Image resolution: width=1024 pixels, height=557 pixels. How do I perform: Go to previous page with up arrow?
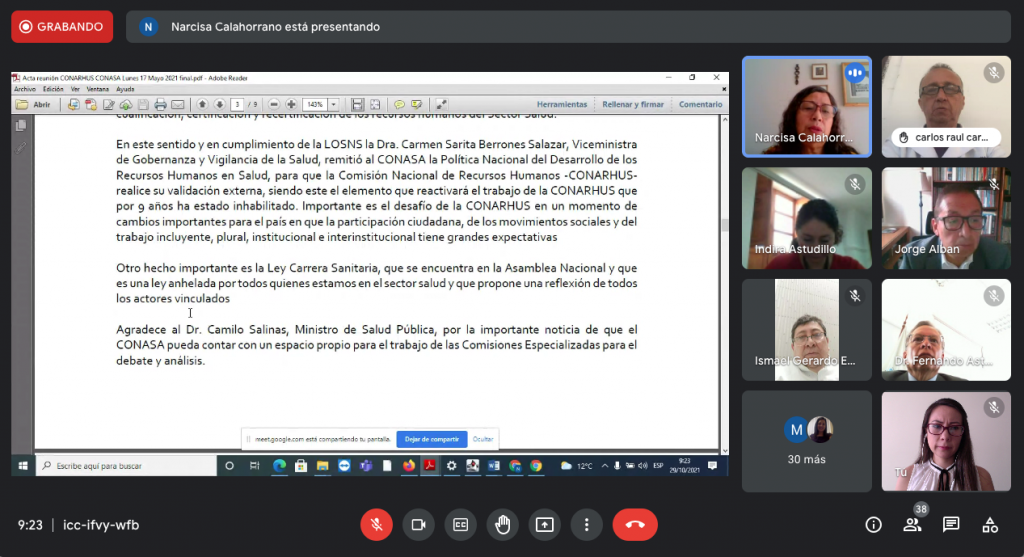(x=202, y=104)
